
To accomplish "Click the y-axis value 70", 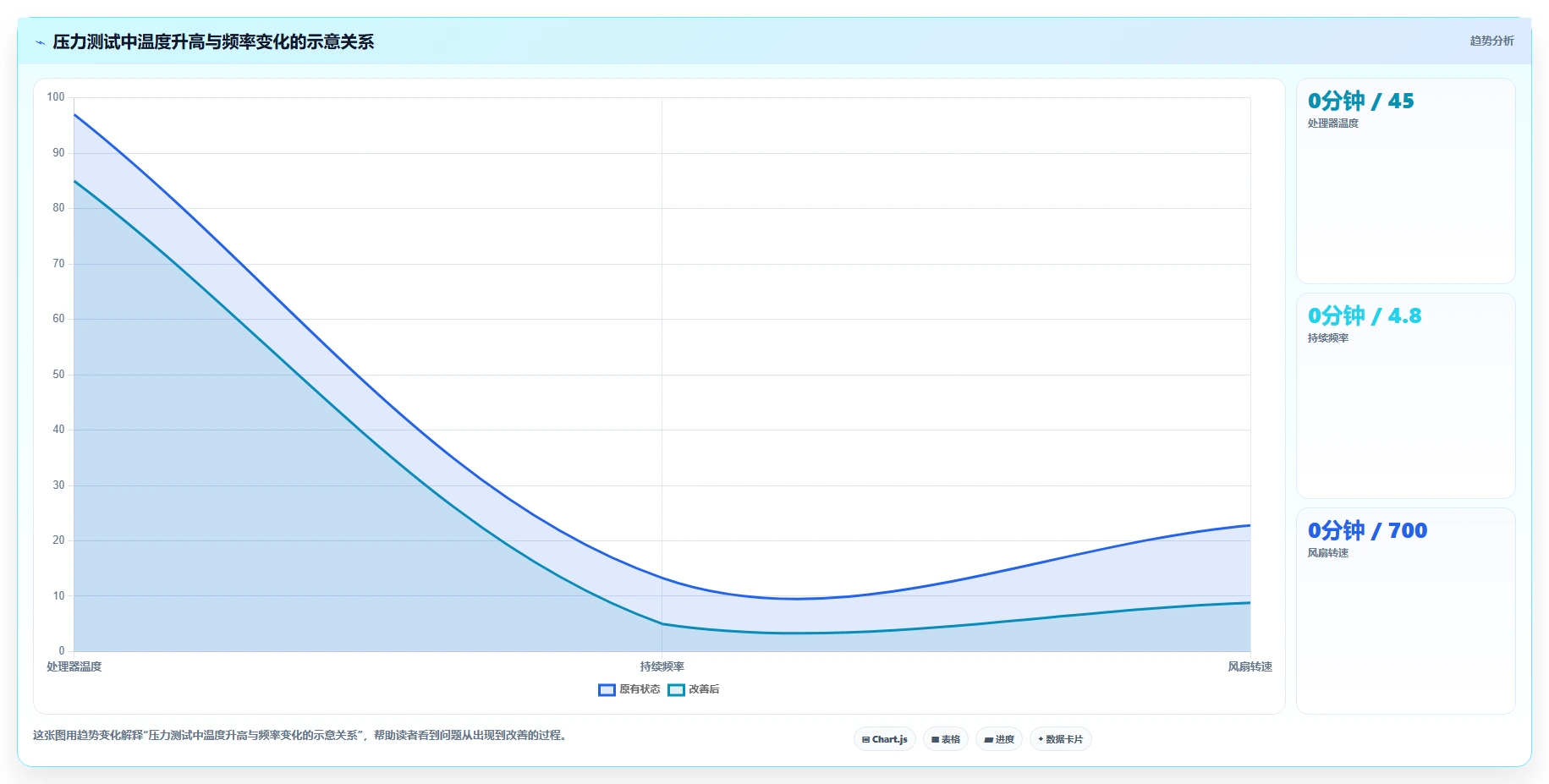I will tap(58, 263).
